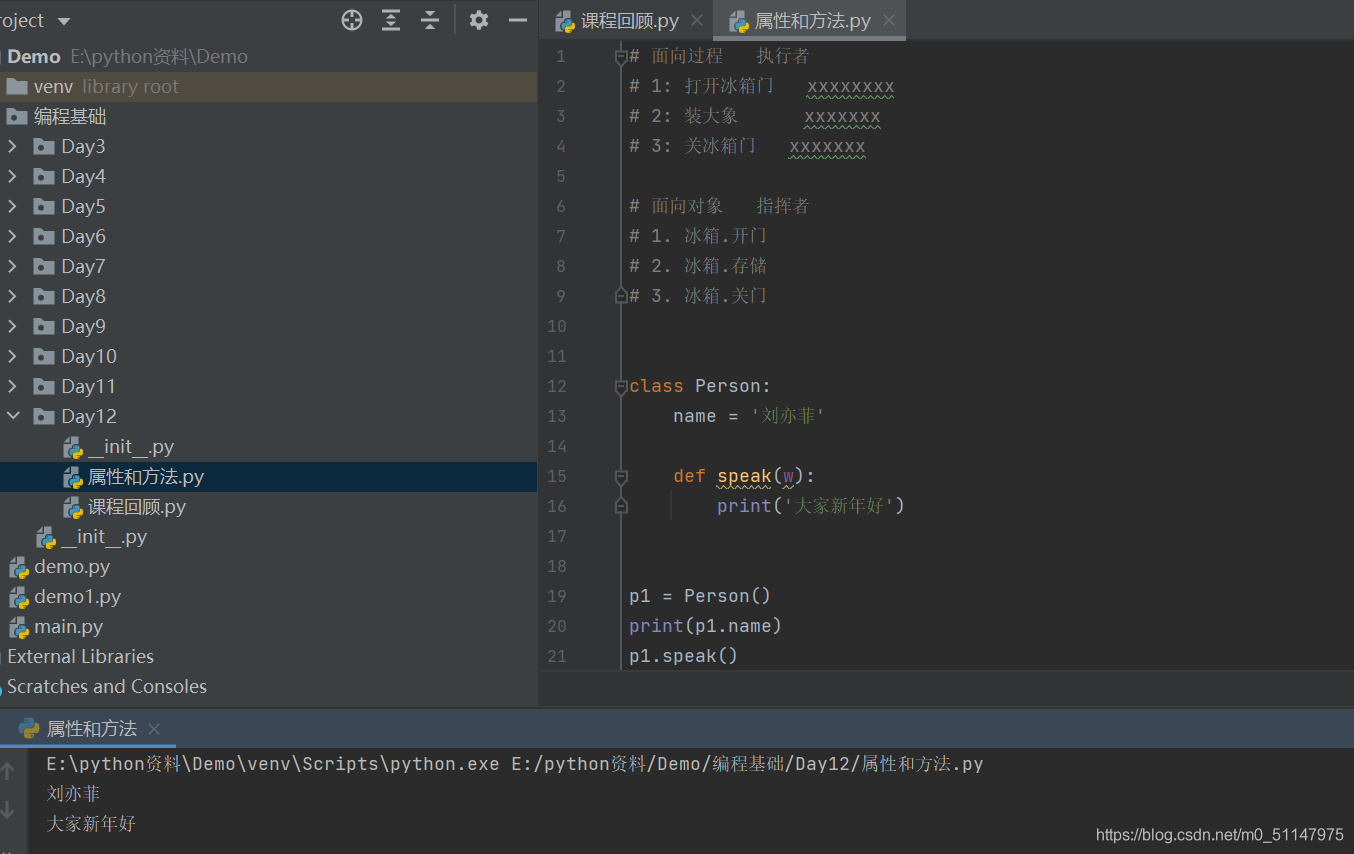Select the venv library root folder
This screenshot has width=1354, height=854.
click(x=268, y=87)
